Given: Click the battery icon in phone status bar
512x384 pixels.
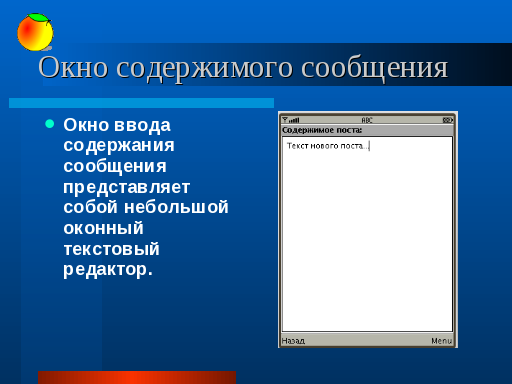Looking at the screenshot, I should coord(448,120).
